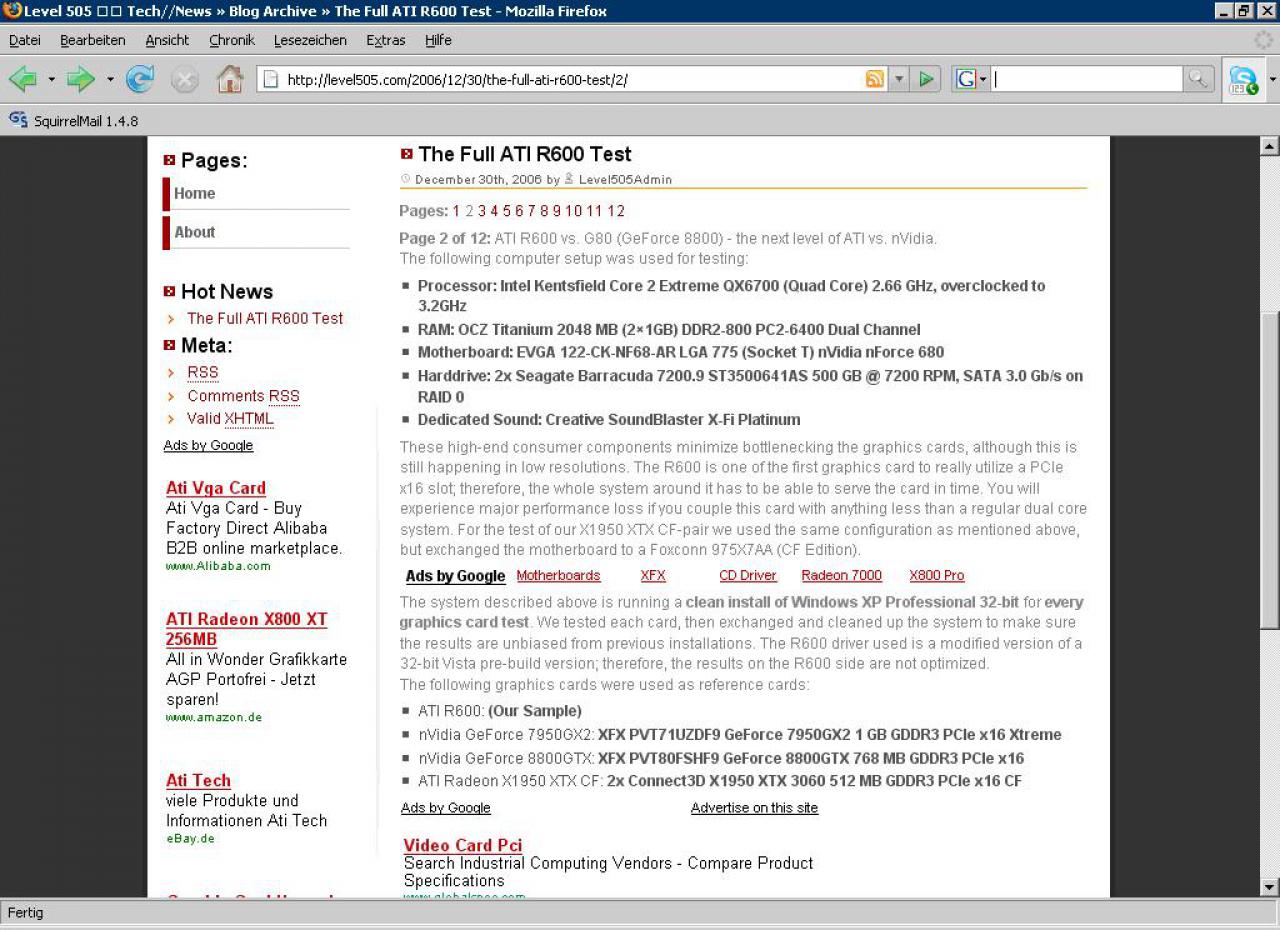This screenshot has width=1280, height=930.
Task: Open the Chronik menu
Action: click(232, 40)
